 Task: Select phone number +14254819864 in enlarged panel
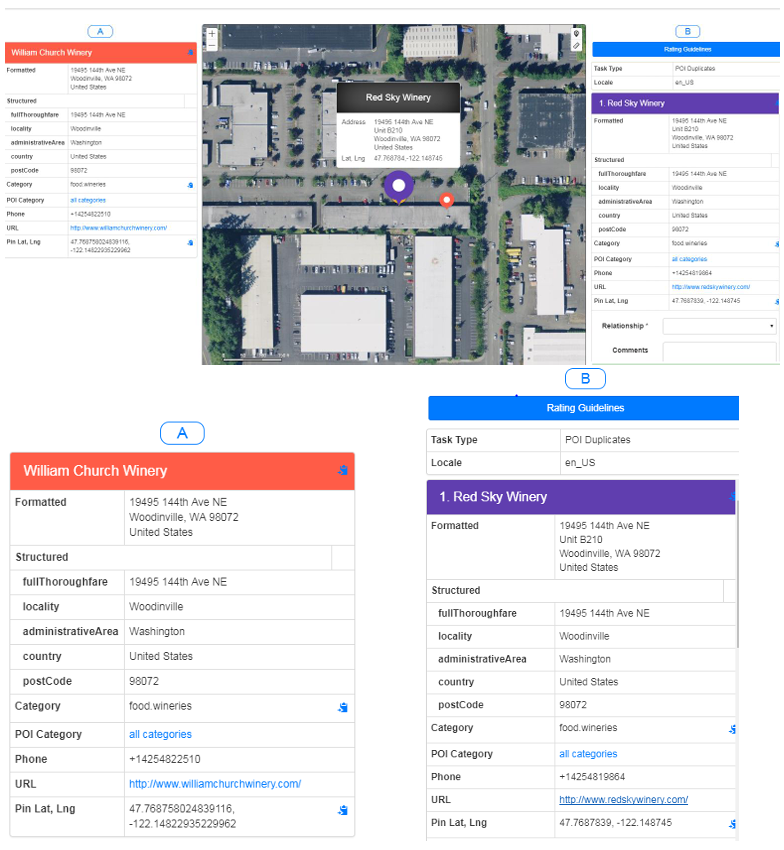(592, 777)
